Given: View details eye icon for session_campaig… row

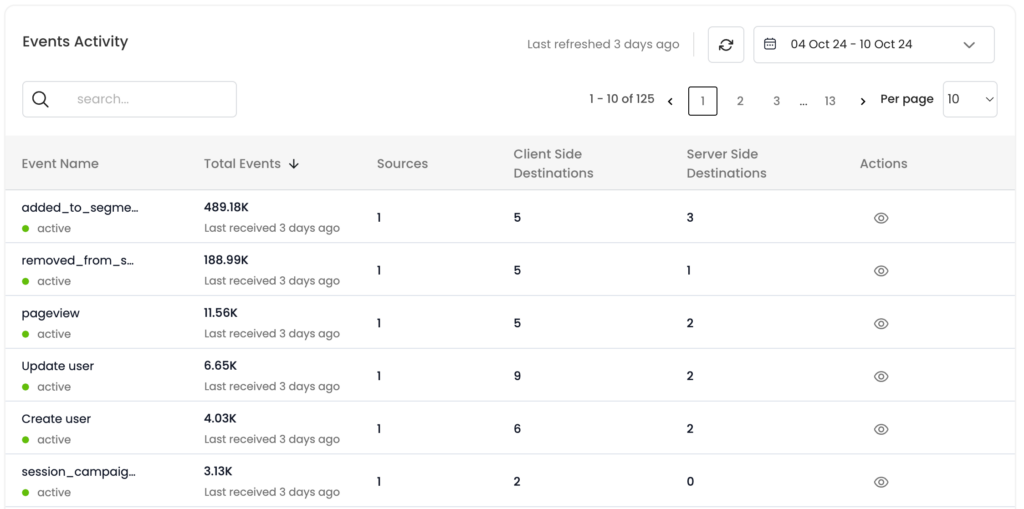Looking at the screenshot, I should point(881,482).
